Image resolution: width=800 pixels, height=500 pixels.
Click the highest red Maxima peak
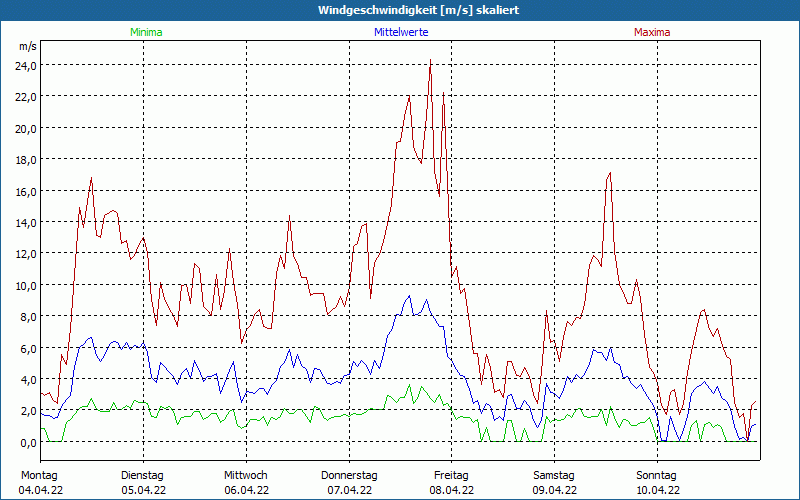pos(430,60)
